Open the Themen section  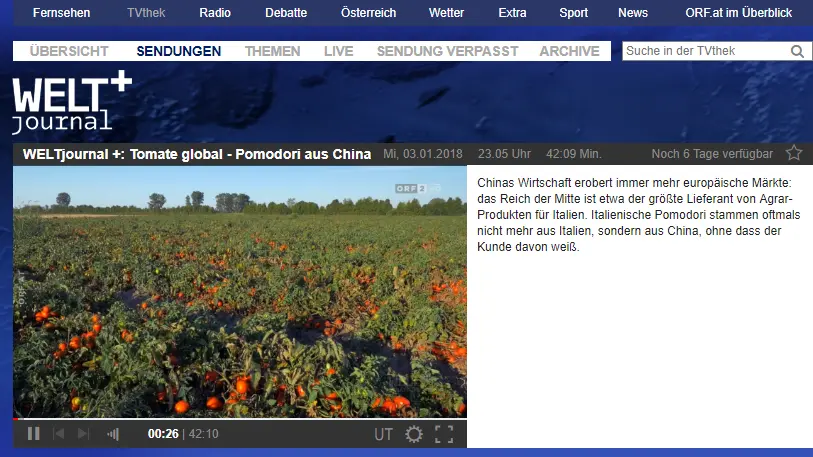(x=272, y=51)
